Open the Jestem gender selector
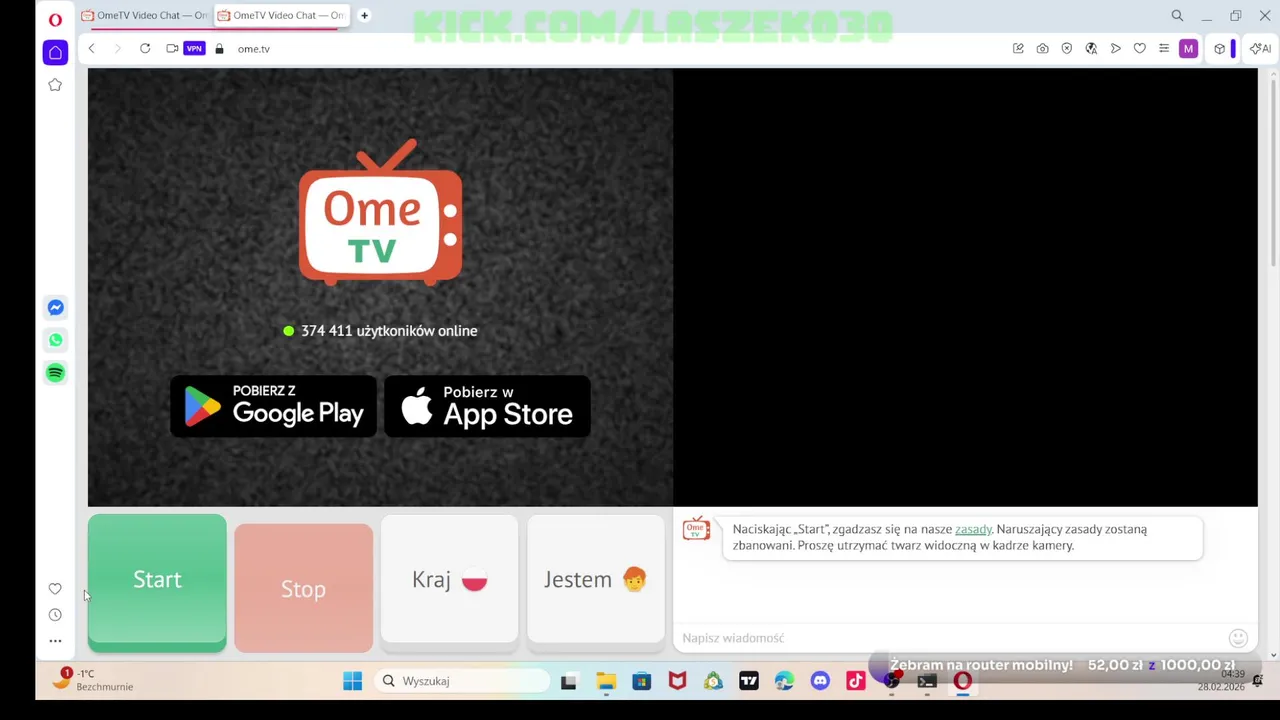 point(596,580)
